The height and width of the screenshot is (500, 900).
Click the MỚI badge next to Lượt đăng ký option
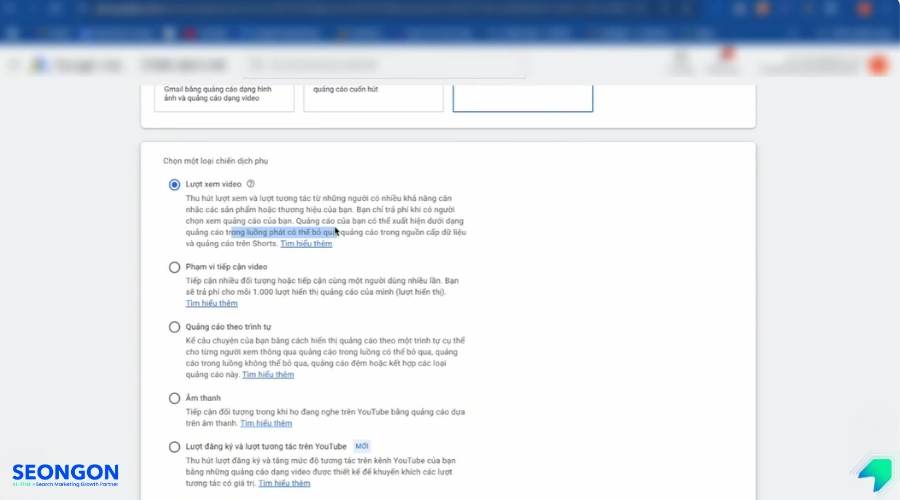[x=362, y=446]
